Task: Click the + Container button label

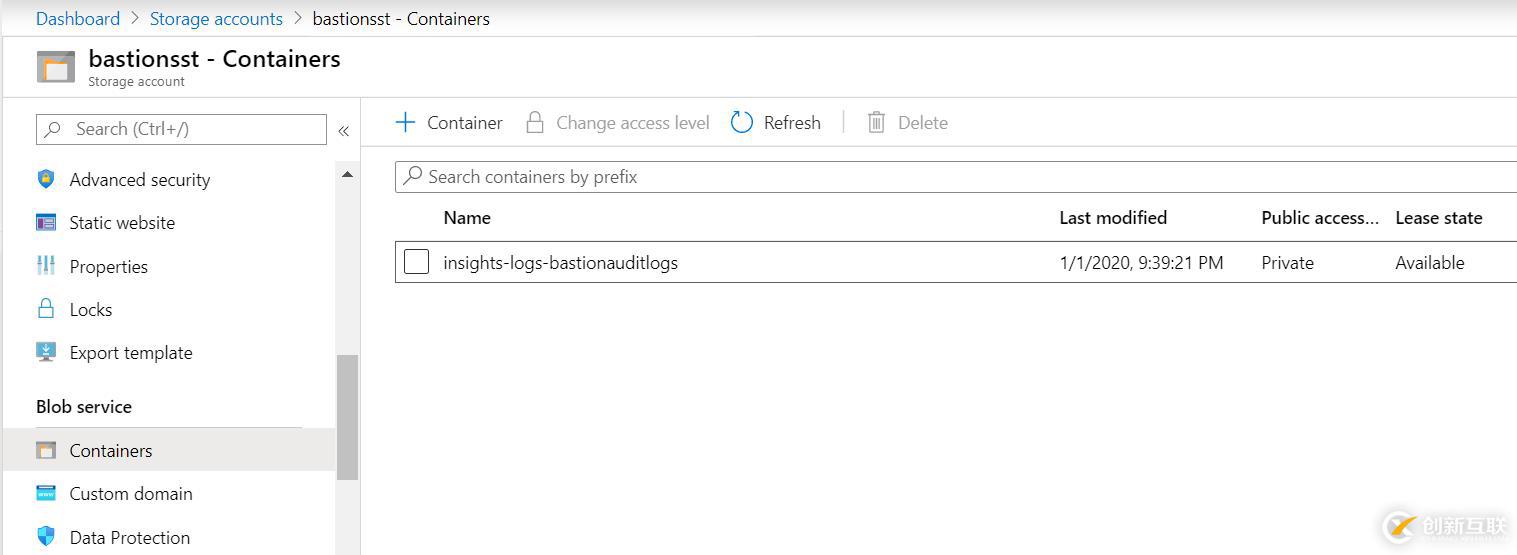Action: click(x=465, y=123)
